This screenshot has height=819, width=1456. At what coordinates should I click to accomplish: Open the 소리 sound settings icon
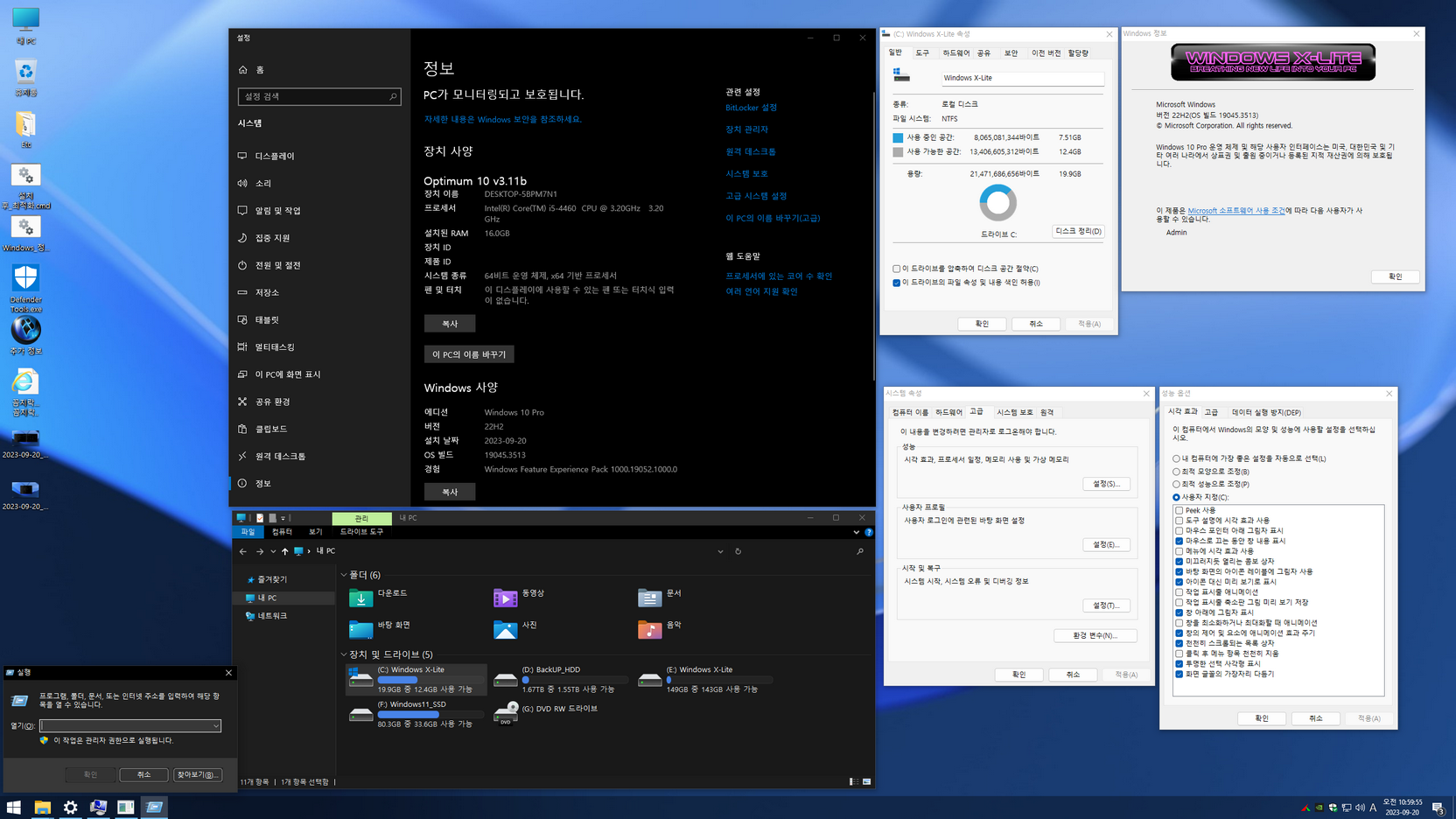242,183
